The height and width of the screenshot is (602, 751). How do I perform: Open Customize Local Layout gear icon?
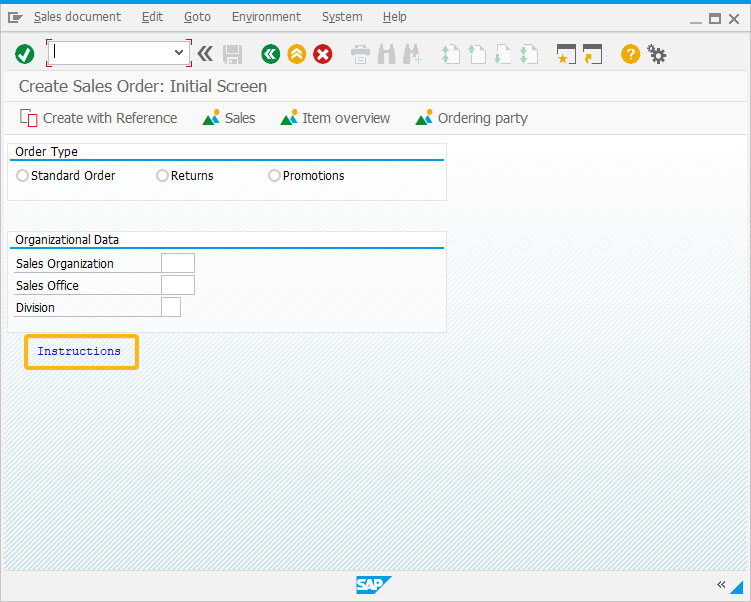657,54
